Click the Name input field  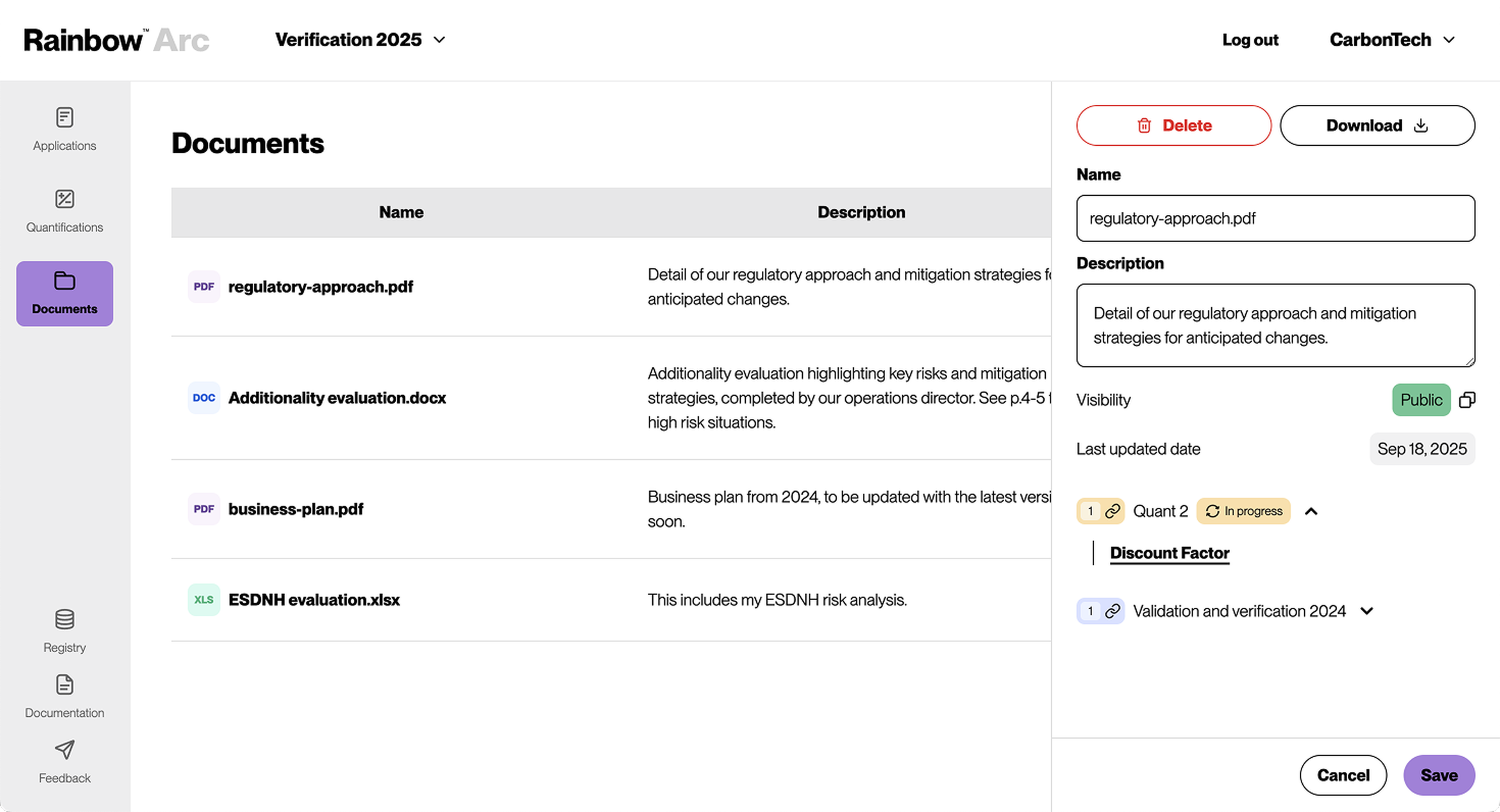1275,218
